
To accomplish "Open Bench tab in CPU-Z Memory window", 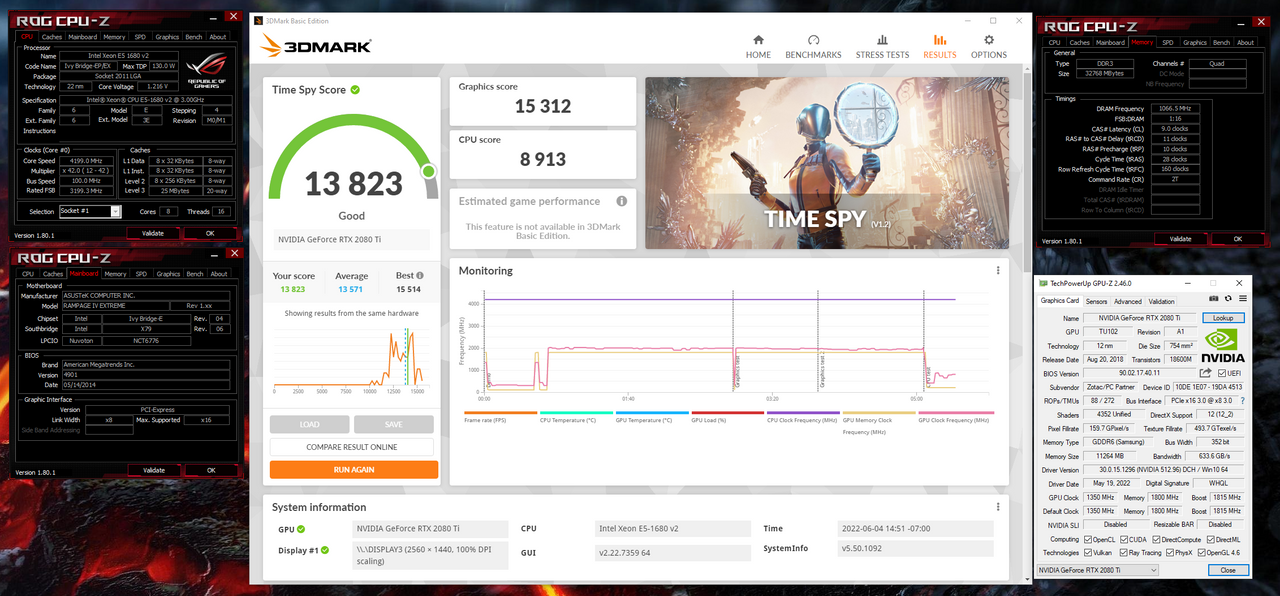I will 1221,42.
